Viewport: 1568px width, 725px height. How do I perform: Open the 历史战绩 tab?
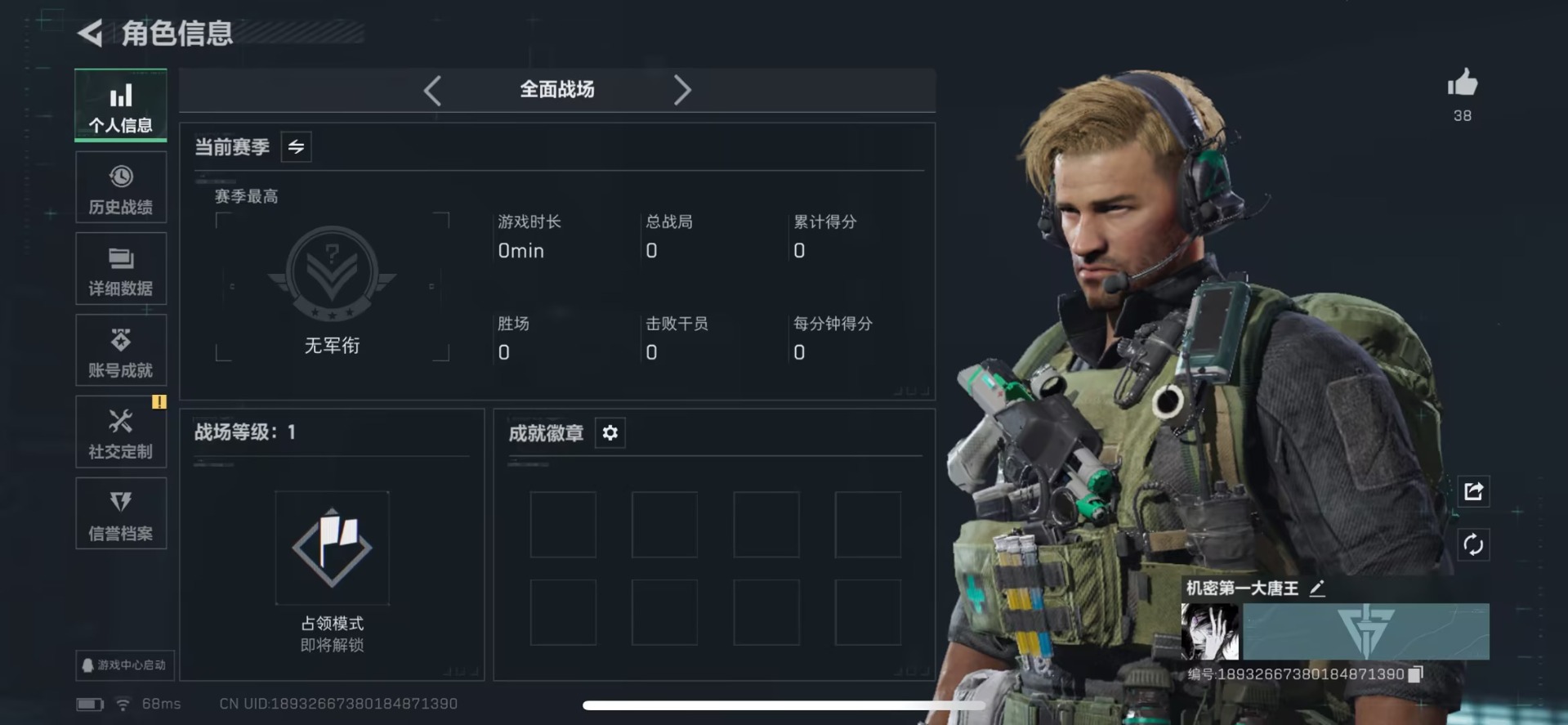(121, 187)
